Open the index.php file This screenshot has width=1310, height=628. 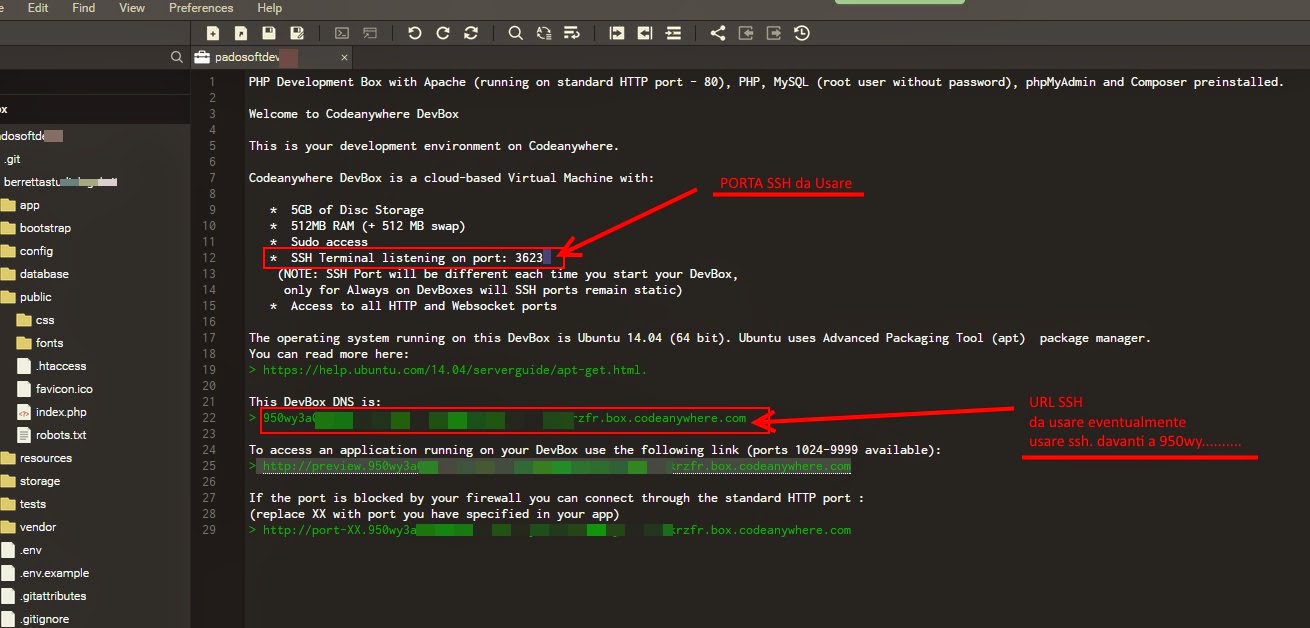[x=61, y=412]
